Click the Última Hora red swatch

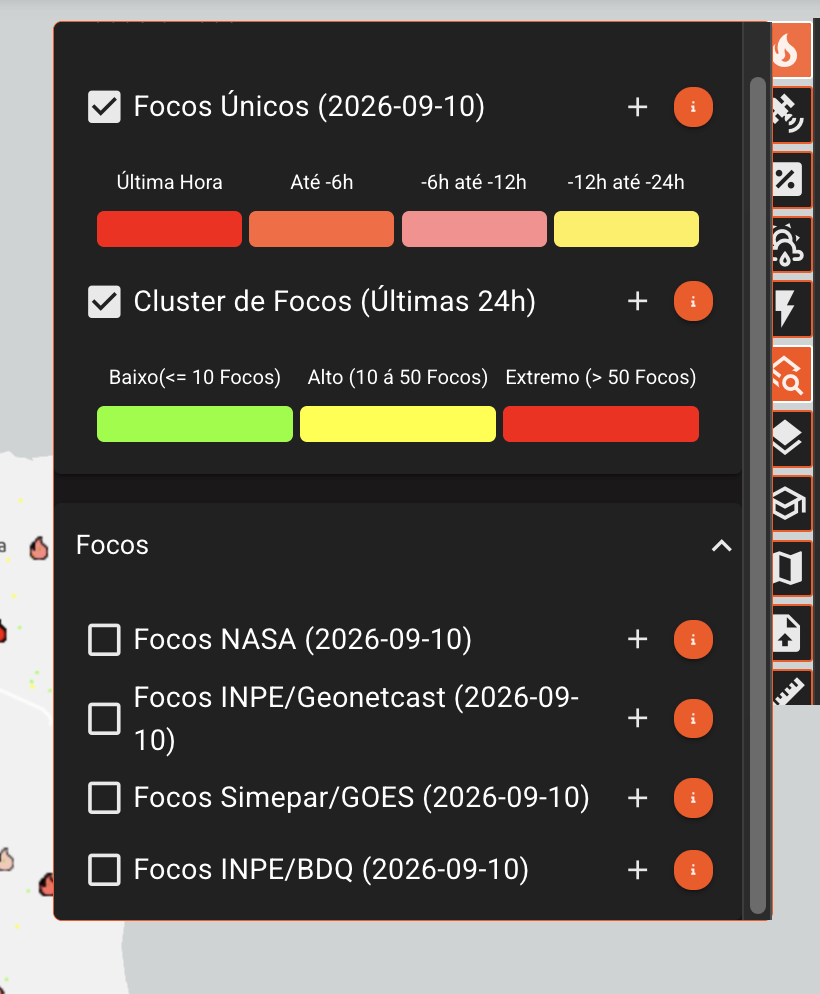[x=169, y=229]
